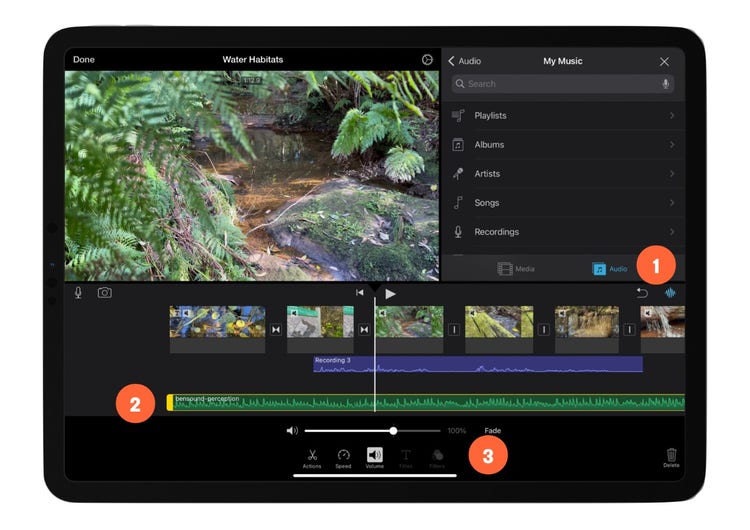This screenshot has height=530, width=750.
Task: Switch to the Audio tab
Action: 610,269
